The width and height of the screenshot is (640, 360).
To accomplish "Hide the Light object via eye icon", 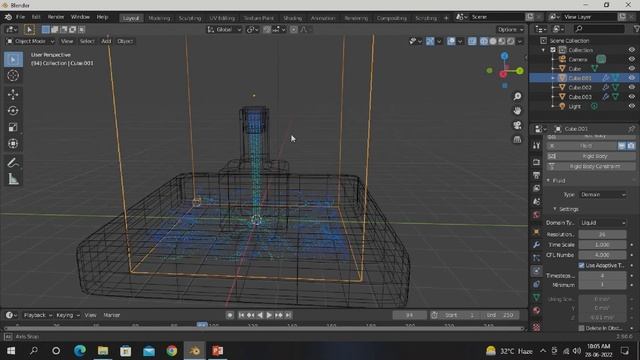I will tap(631, 106).
